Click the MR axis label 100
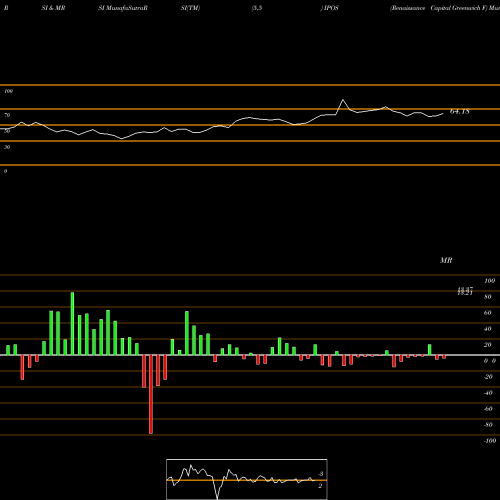The width and height of the screenshot is (500, 500). (x=490, y=281)
